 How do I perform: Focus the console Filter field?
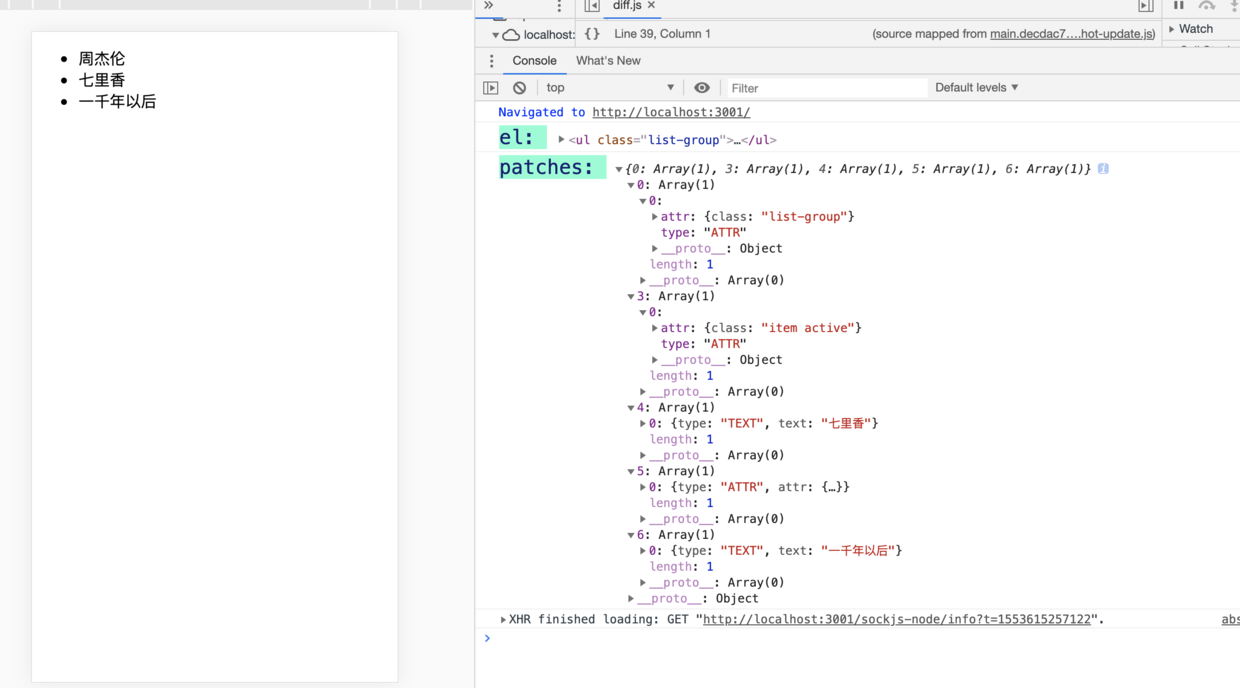pos(825,88)
